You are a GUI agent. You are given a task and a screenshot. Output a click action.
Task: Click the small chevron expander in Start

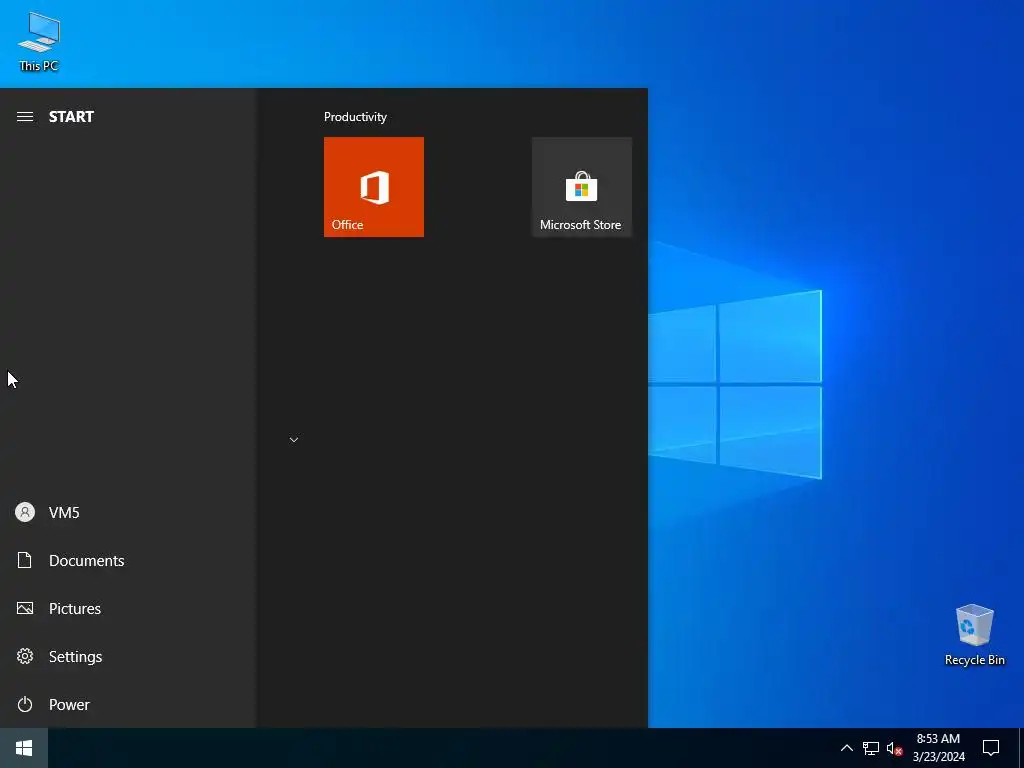pyautogui.click(x=294, y=440)
